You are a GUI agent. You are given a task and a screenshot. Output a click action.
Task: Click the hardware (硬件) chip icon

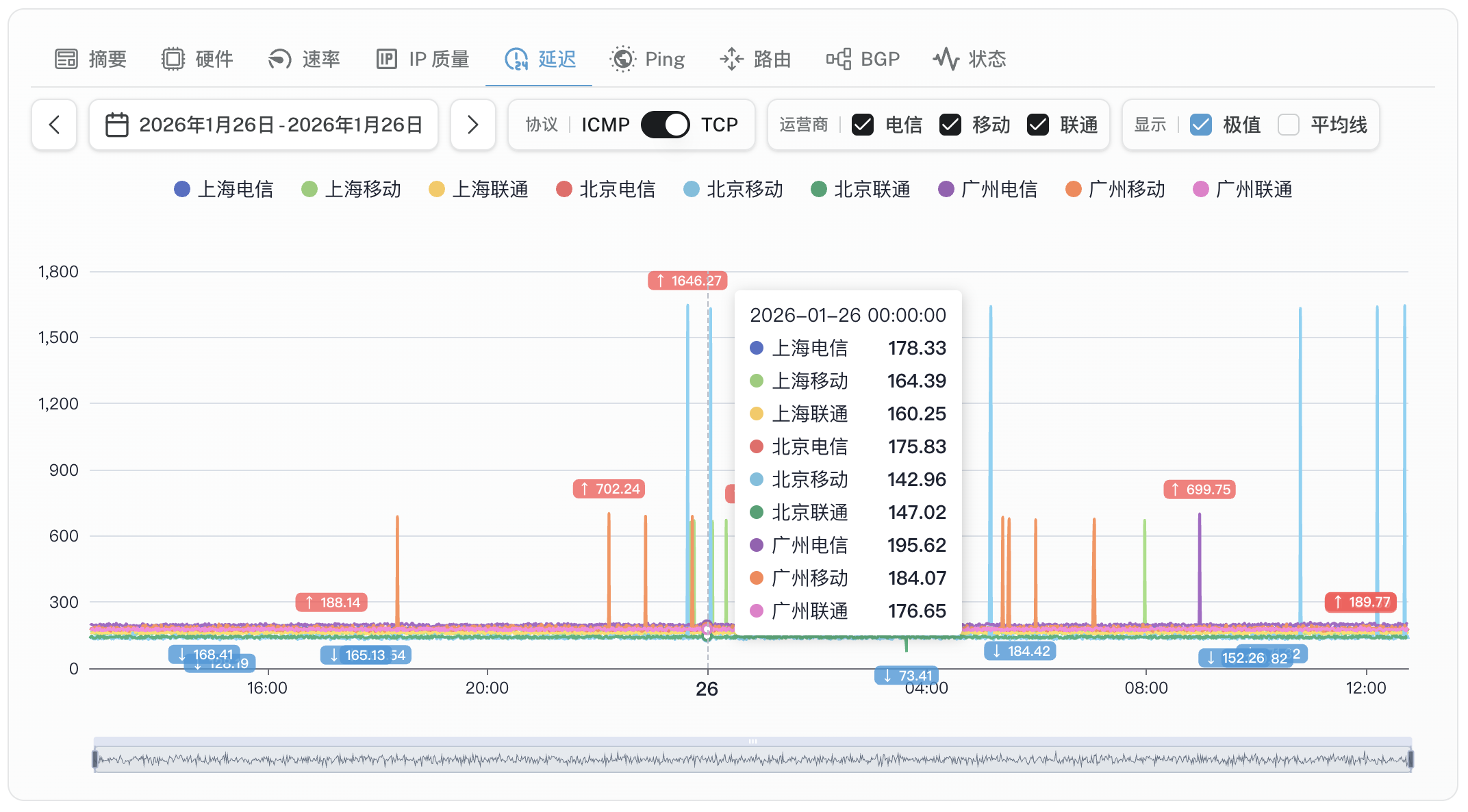(x=173, y=59)
